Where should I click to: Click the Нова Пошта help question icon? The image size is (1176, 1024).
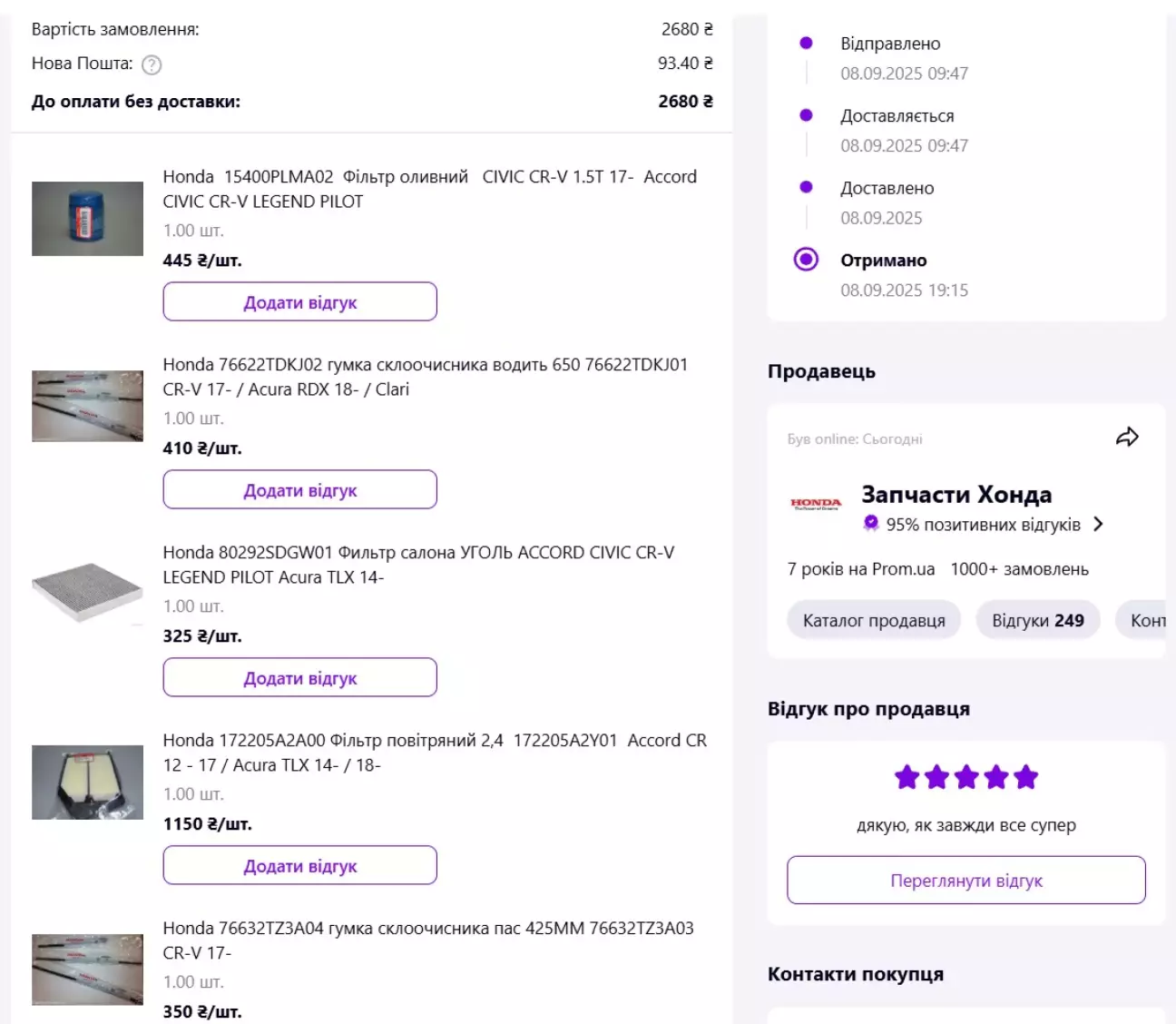[x=152, y=64]
